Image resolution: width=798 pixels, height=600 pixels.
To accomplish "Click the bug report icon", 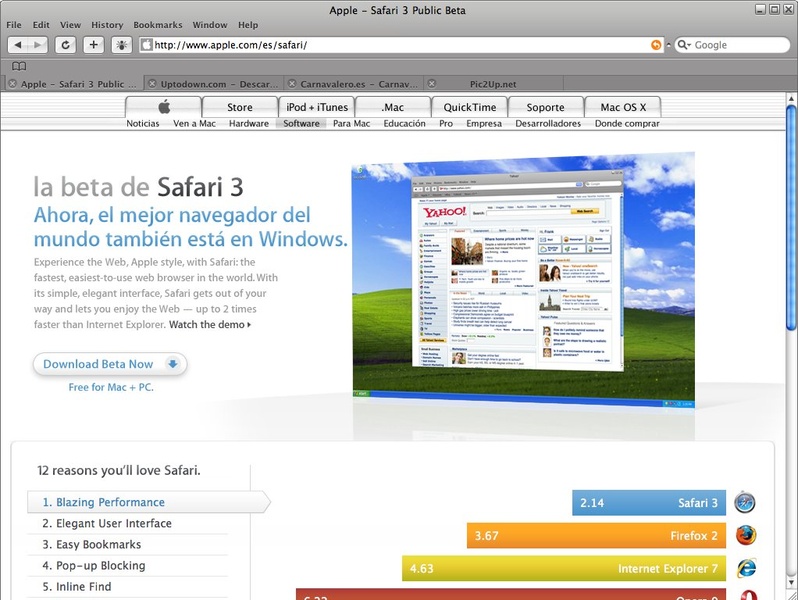I will pyautogui.click(x=121, y=45).
